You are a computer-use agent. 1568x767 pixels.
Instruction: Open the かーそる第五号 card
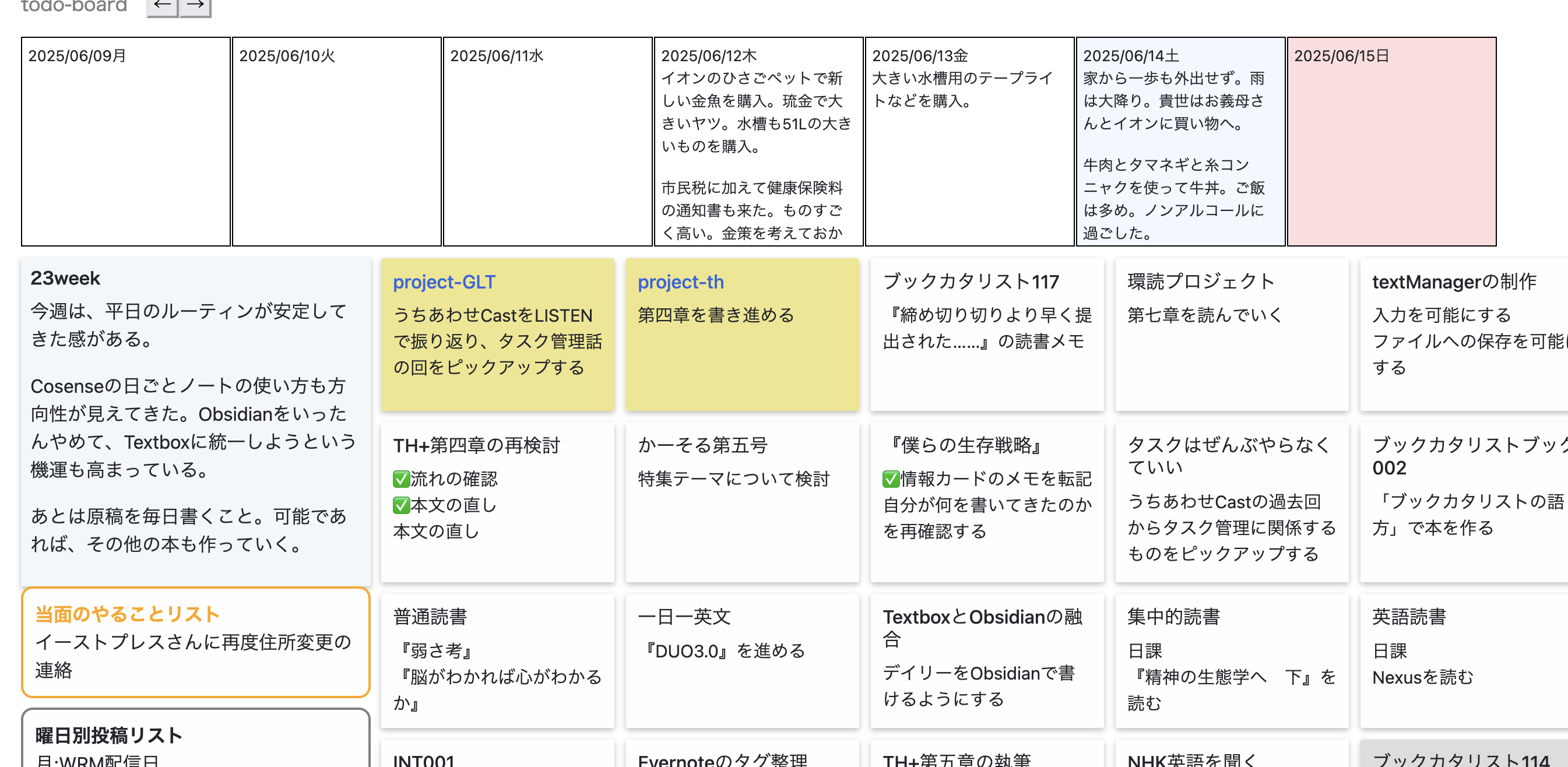click(x=741, y=502)
